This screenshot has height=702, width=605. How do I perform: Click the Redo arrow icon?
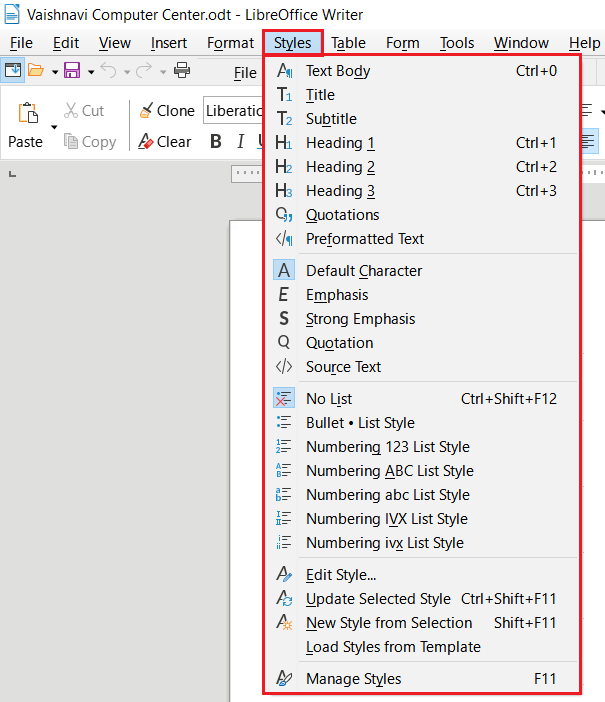(x=144, y=70)
